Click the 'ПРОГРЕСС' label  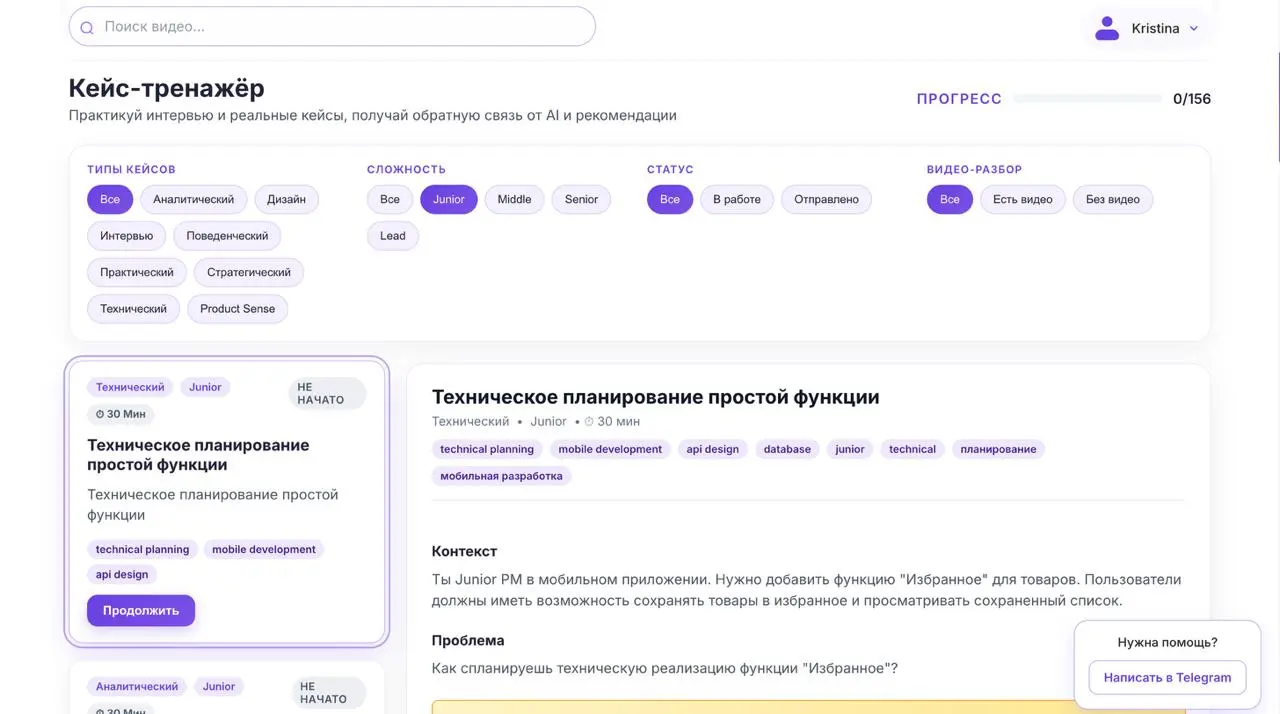(x=959, y=99)
